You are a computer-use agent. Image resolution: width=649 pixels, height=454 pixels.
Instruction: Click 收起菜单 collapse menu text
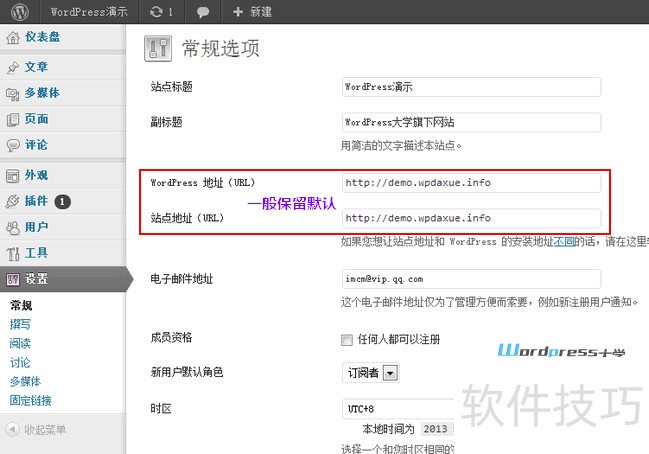pos(45,430)
